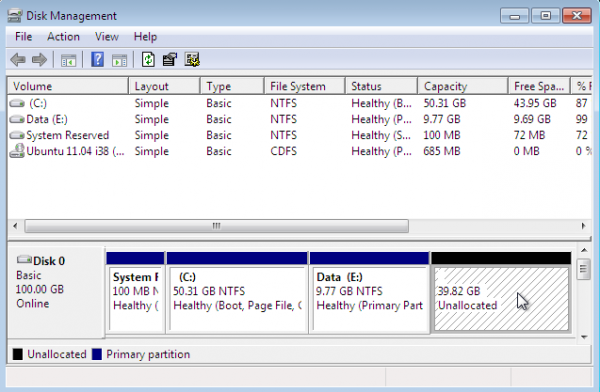The image size is (600, 392).
Task: Click the disk pane scroll up arrow
Action: [x=584, y=250]
